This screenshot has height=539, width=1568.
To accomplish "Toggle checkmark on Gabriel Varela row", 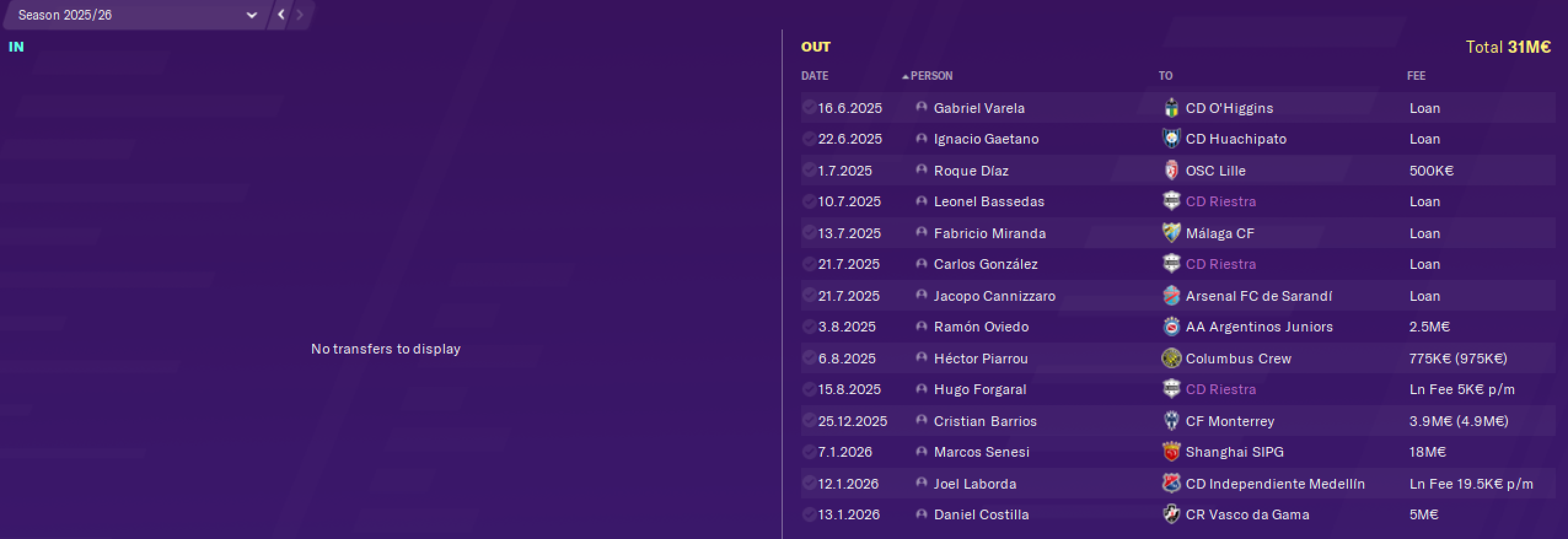I will pyautogui.click(x=809, y=107).
